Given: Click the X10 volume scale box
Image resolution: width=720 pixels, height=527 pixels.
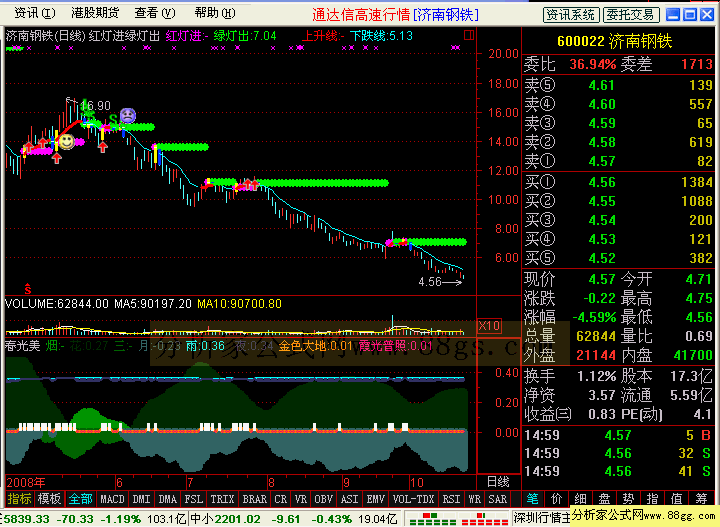Looking at the screenshot, I should (489, 326).
